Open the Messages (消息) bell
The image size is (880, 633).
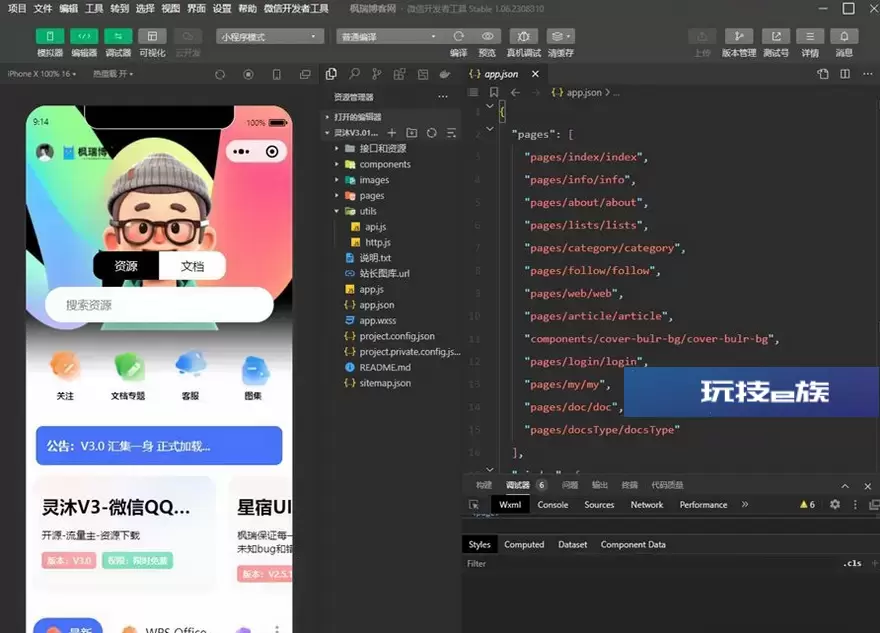[844, 36]
